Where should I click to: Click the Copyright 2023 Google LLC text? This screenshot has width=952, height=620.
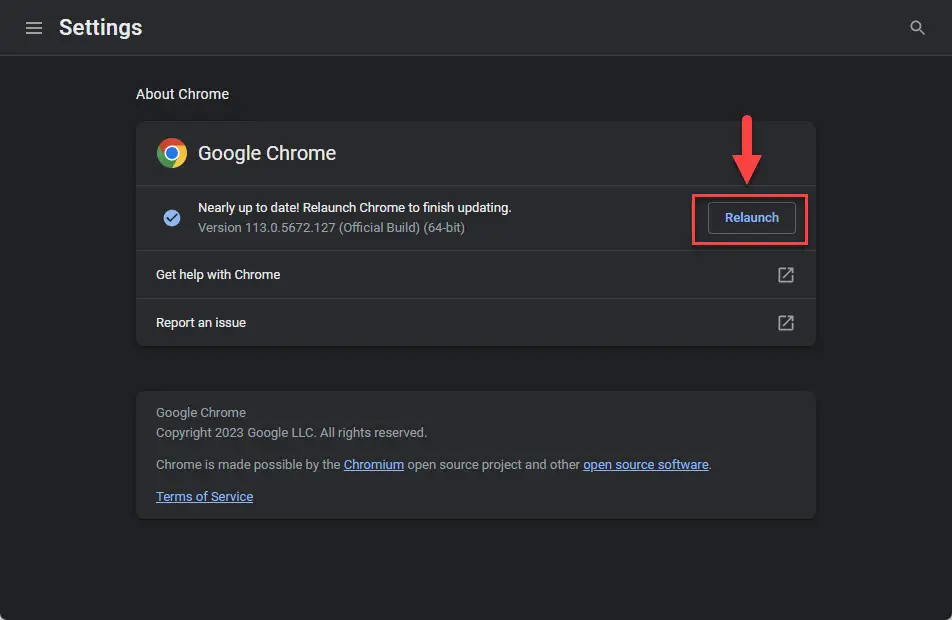coord(291,432)
